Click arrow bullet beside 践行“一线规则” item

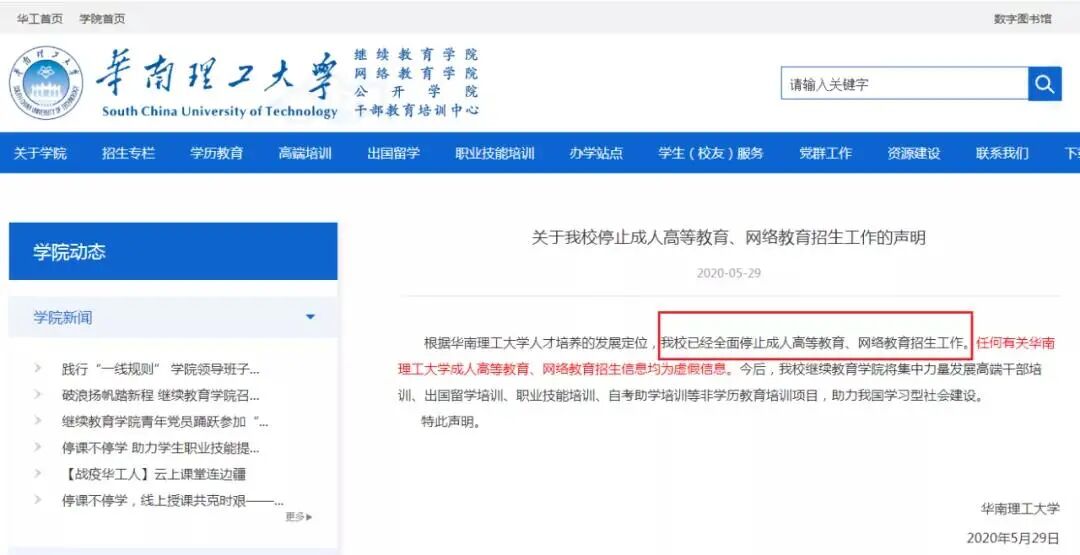[x=38, y=369]
